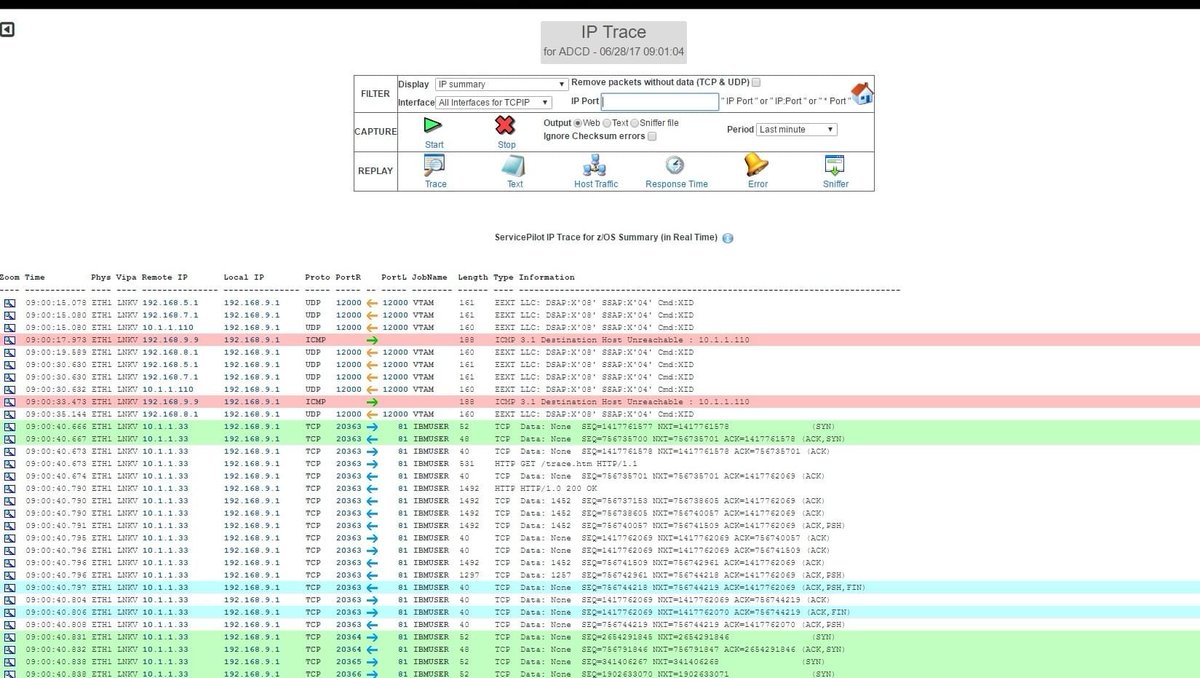Open the Sniffer download icon

point(835,165)
